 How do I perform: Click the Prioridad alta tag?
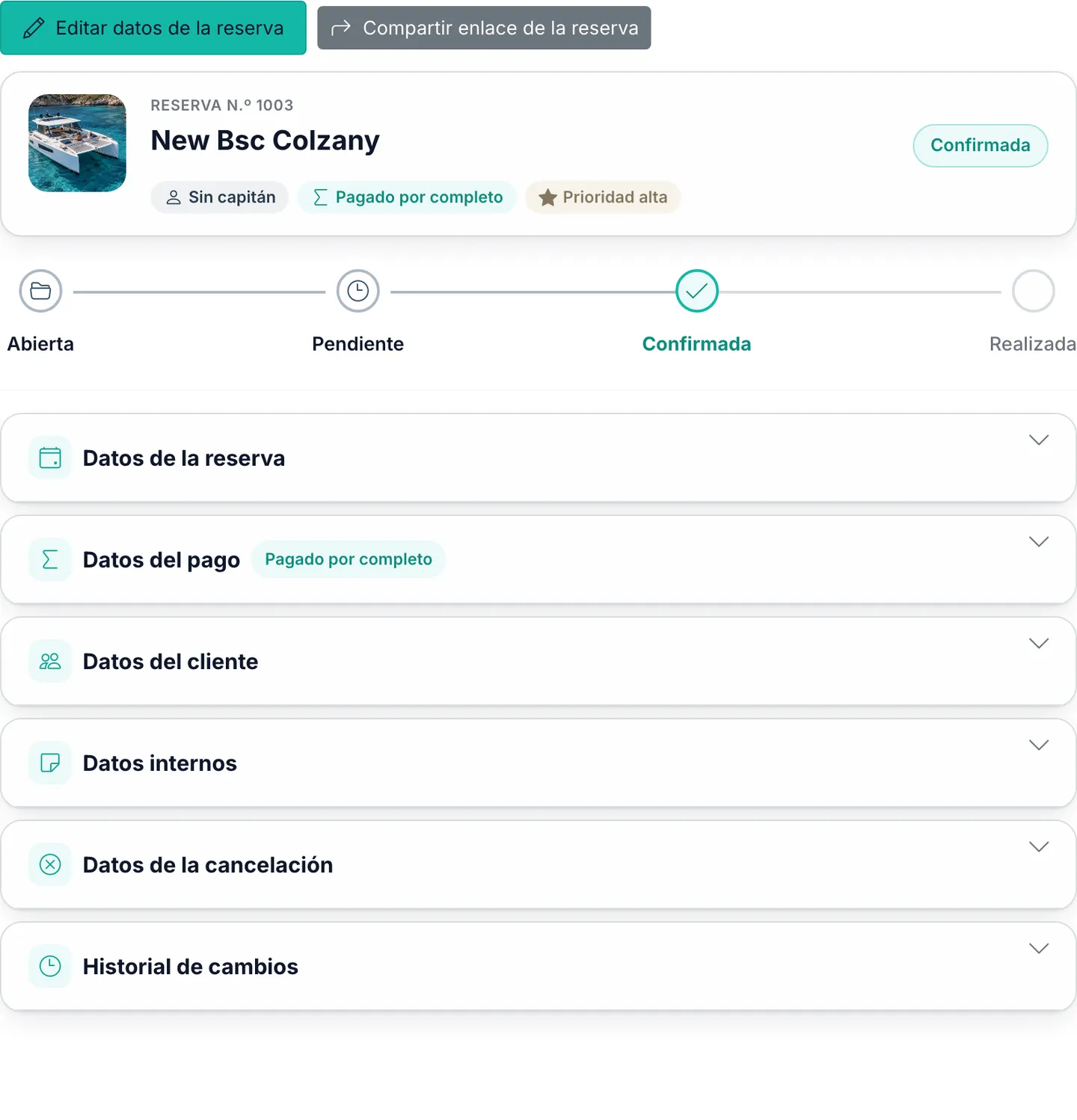pos(603,197)
